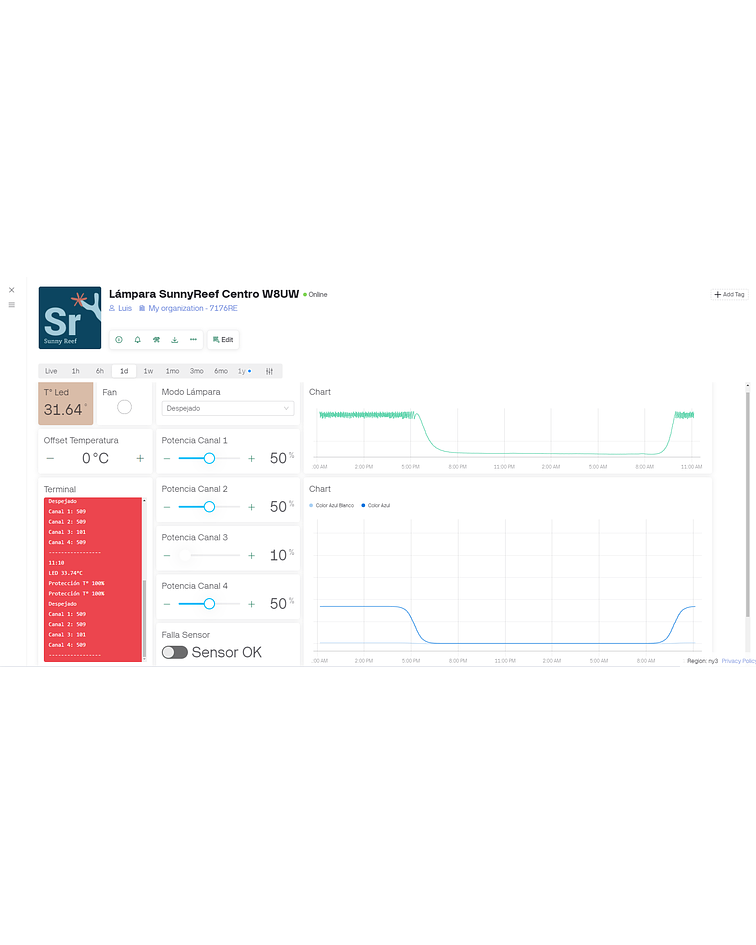Click the device info icon
This screenshot has height=945, width=756.
(x=119, y=340)
